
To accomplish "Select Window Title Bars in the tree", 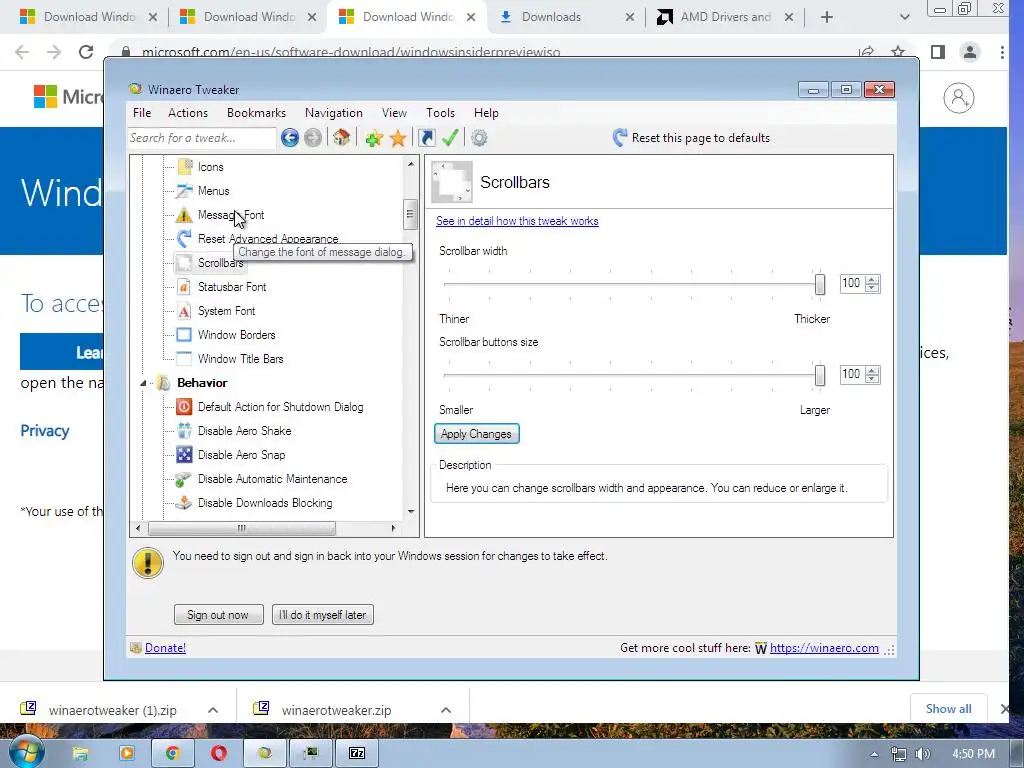I will (240, 359).
